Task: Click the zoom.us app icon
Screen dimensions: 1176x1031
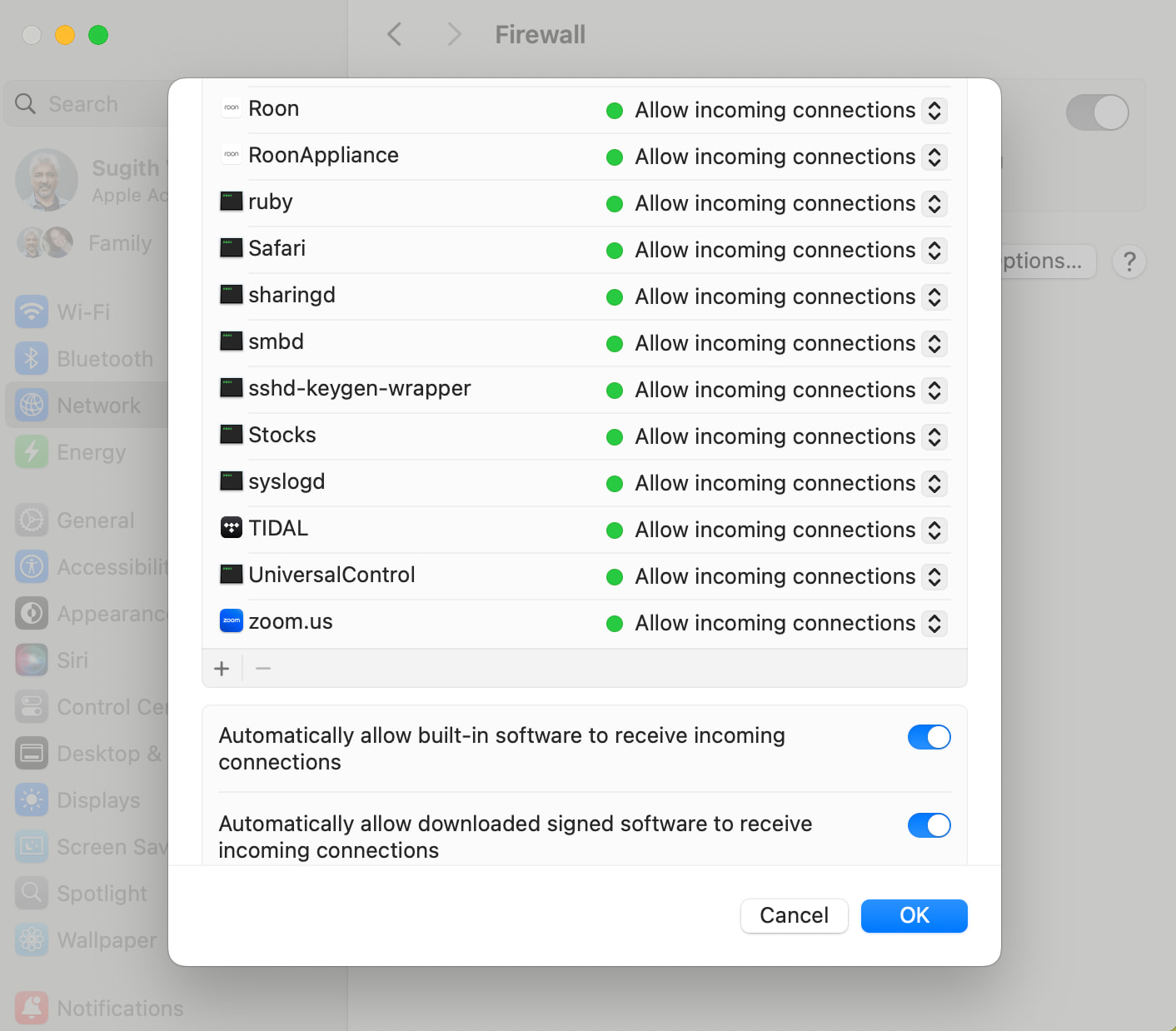Action: coord(231,621)
